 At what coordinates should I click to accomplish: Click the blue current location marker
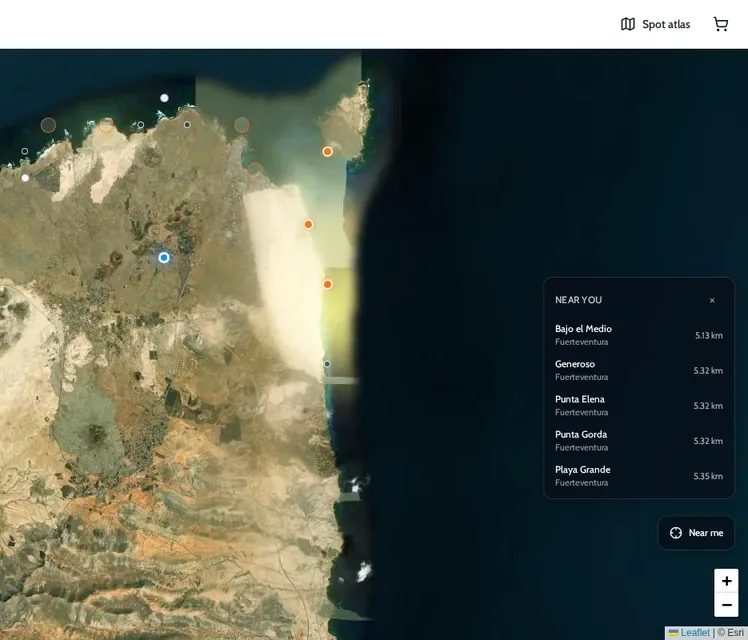tap(164, 258)
